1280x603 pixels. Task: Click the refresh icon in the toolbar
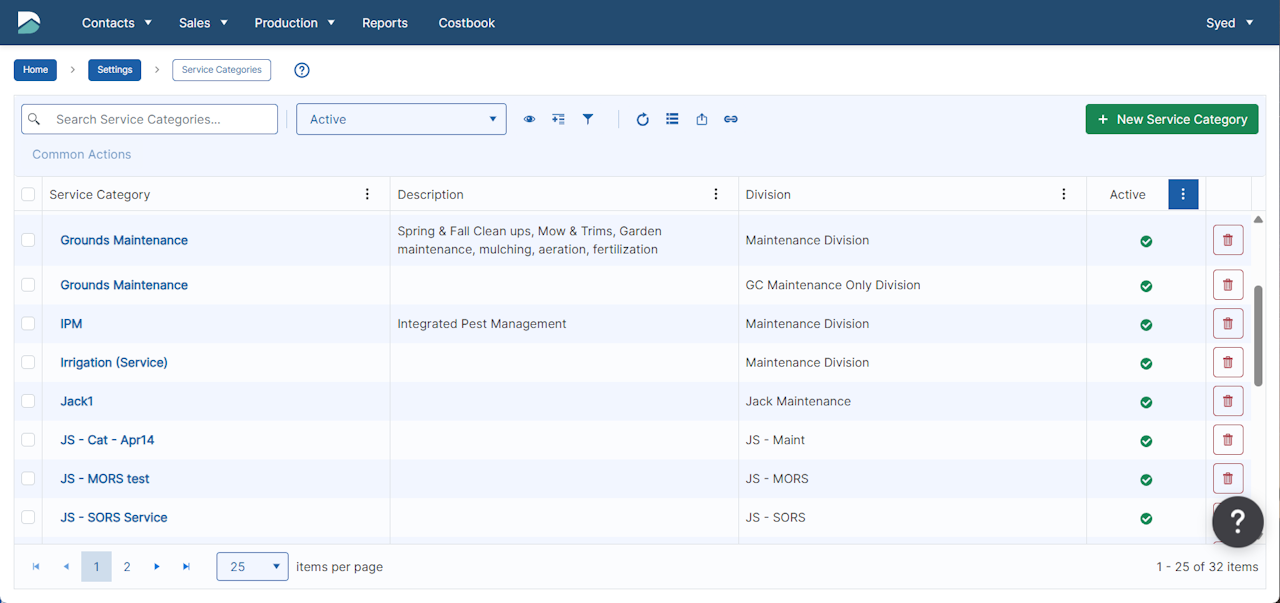point(643,119)
